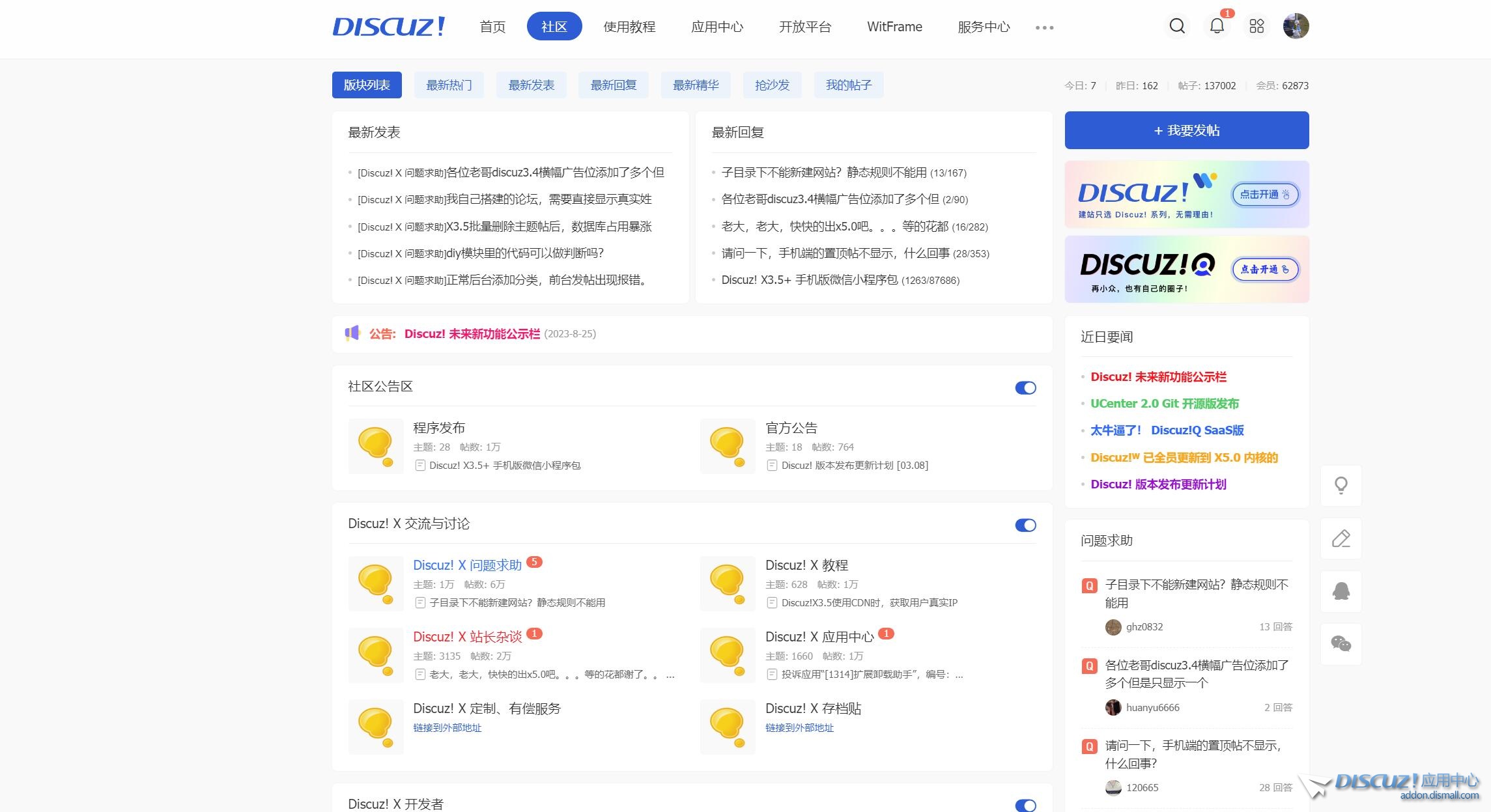Open the user avatar in header

click(1296, 26)
